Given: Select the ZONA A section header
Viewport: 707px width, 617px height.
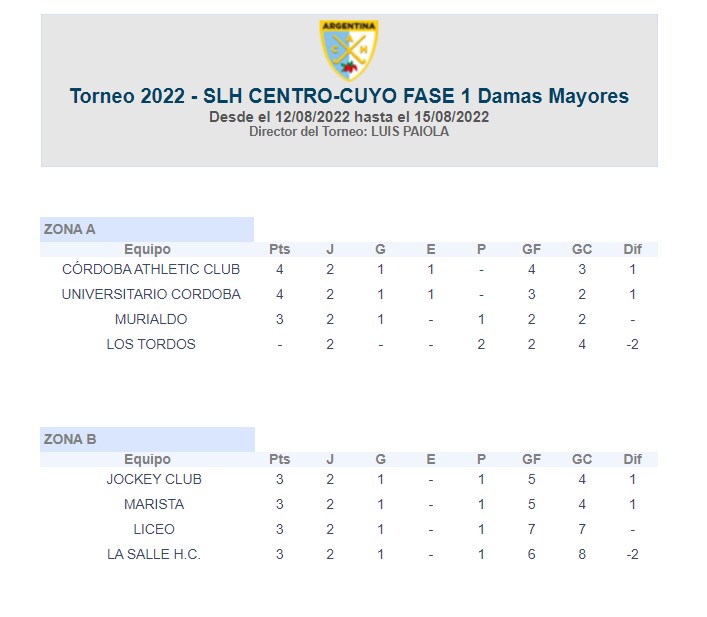Looking at the screenshot, I should point(147,229).
